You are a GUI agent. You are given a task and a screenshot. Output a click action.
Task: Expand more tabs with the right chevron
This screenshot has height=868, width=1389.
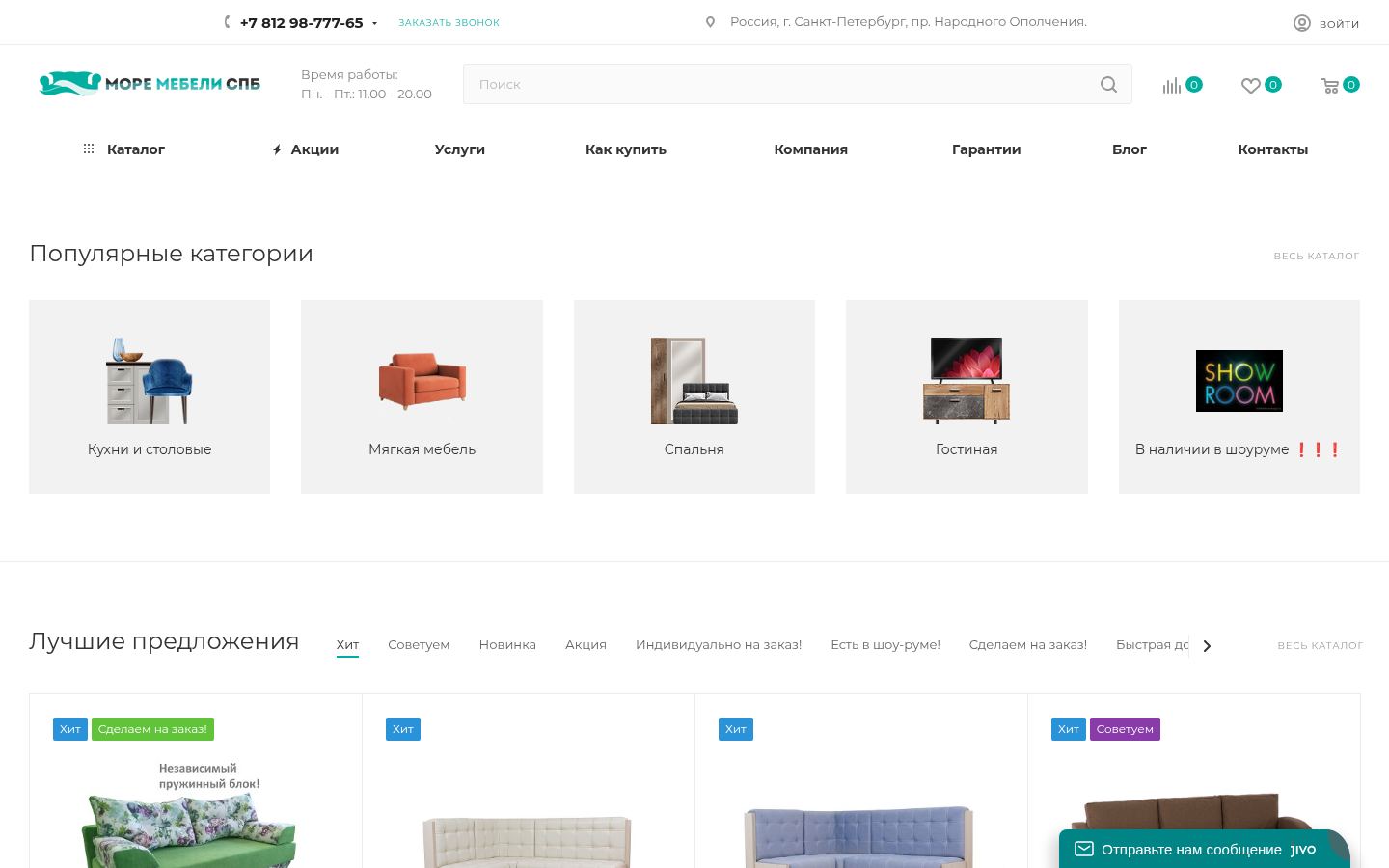coord(1207,645)
